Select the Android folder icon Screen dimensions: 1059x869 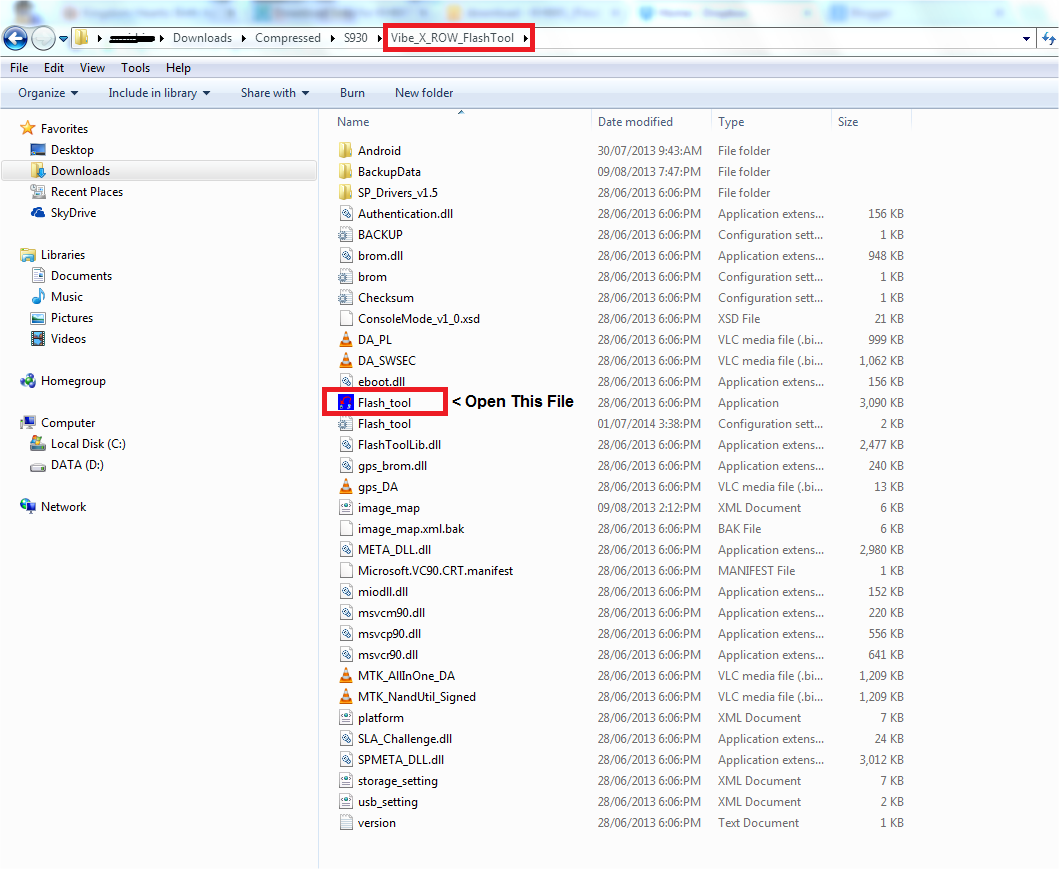click(x=346, y=150)
